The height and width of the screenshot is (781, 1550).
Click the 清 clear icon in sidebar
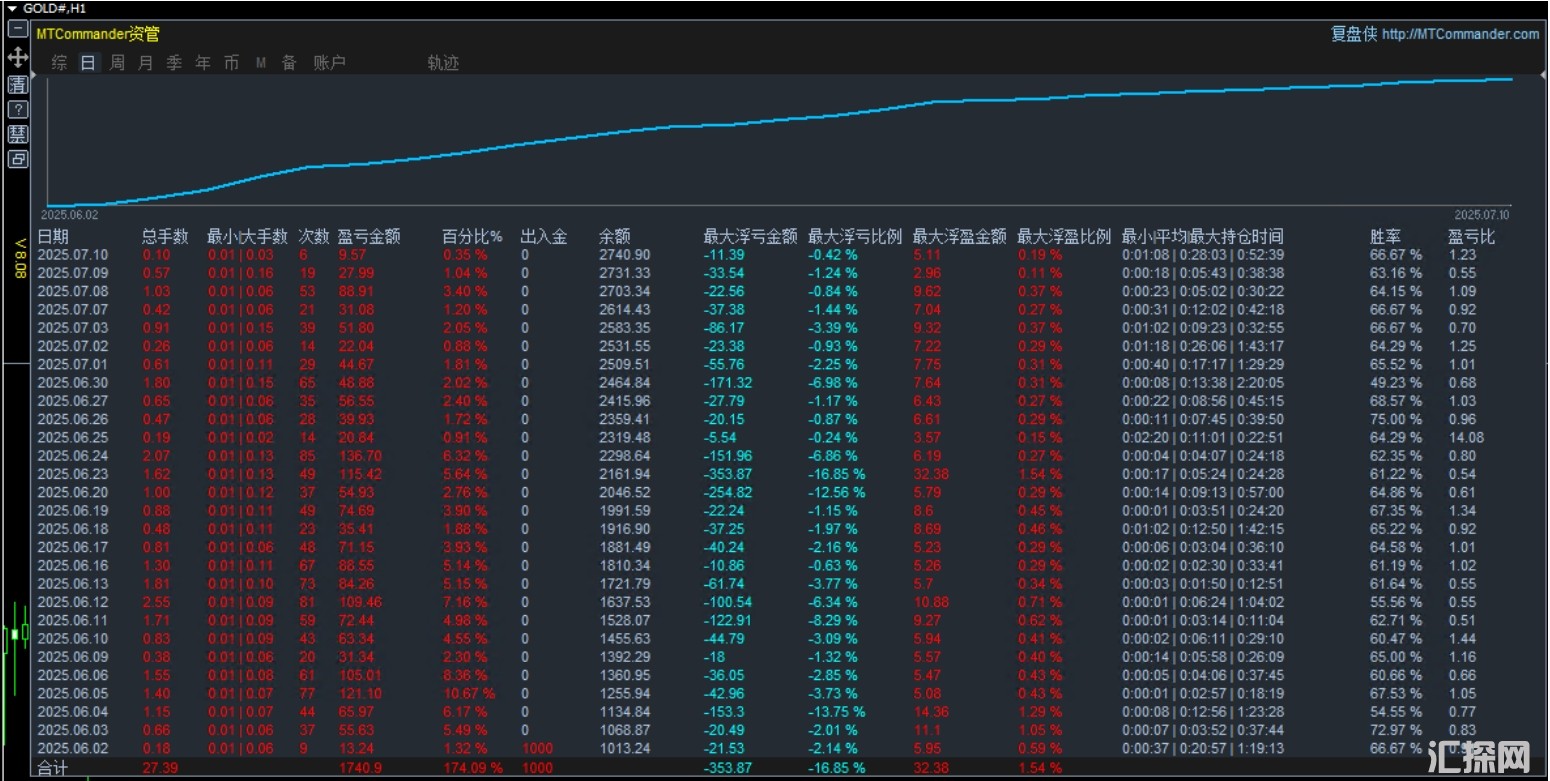pyautogui.click(x=18, y=83)
